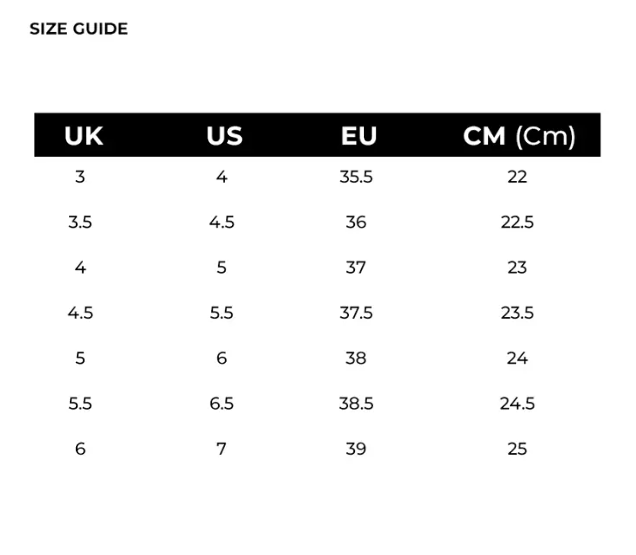Click the EU 37.5 size value
The image size is (636, 555).
pyautogui.click(x=356, y=313)
